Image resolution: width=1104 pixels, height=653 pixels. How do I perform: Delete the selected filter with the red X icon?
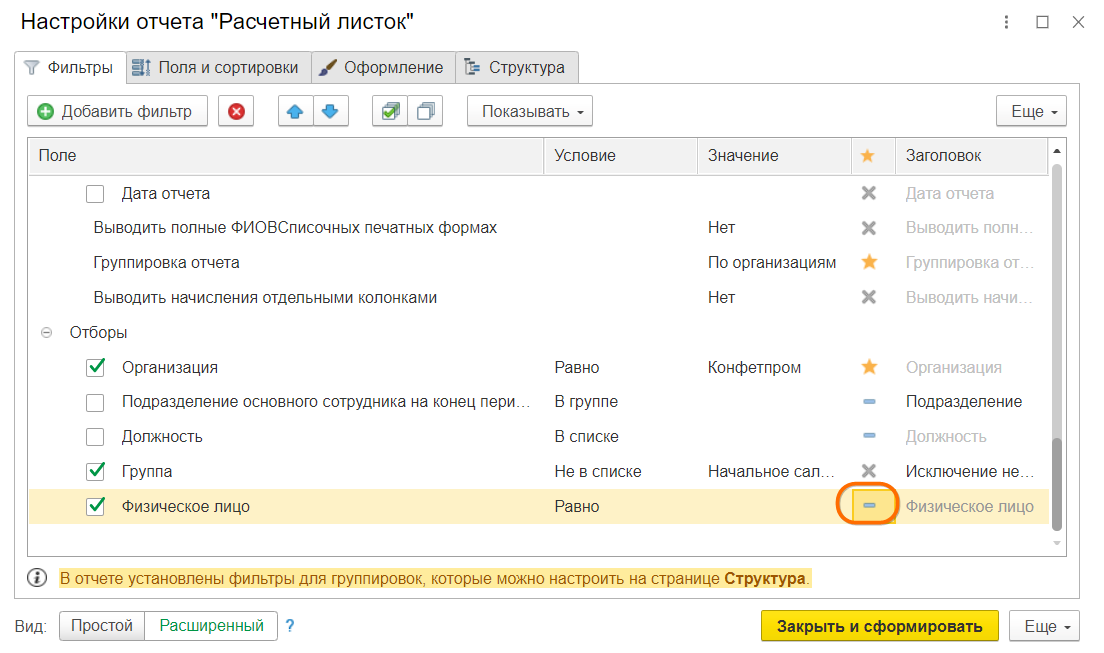tap(236, 111)
